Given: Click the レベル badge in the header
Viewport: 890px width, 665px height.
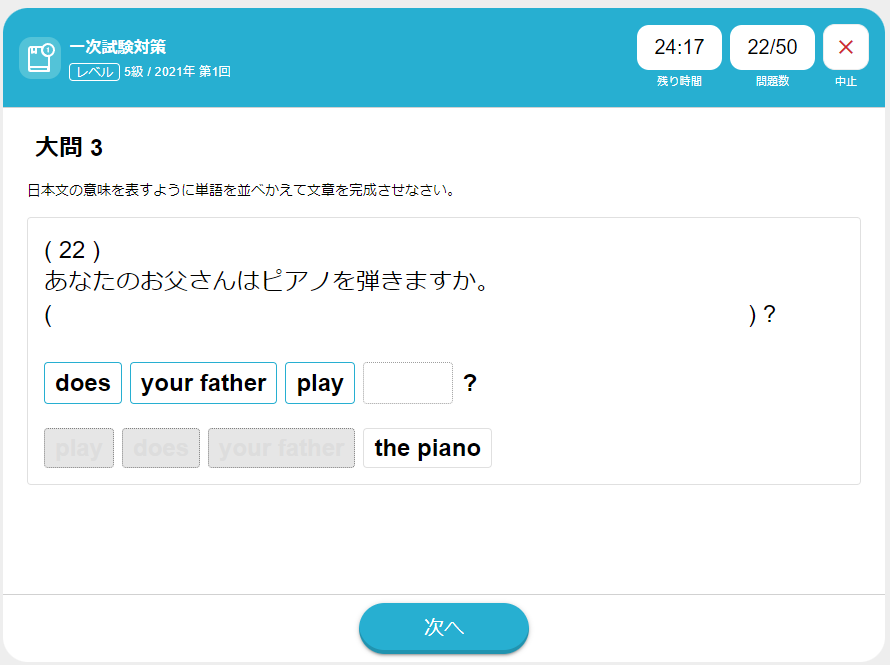Looking at the screenshot, I should click(94, 72).
